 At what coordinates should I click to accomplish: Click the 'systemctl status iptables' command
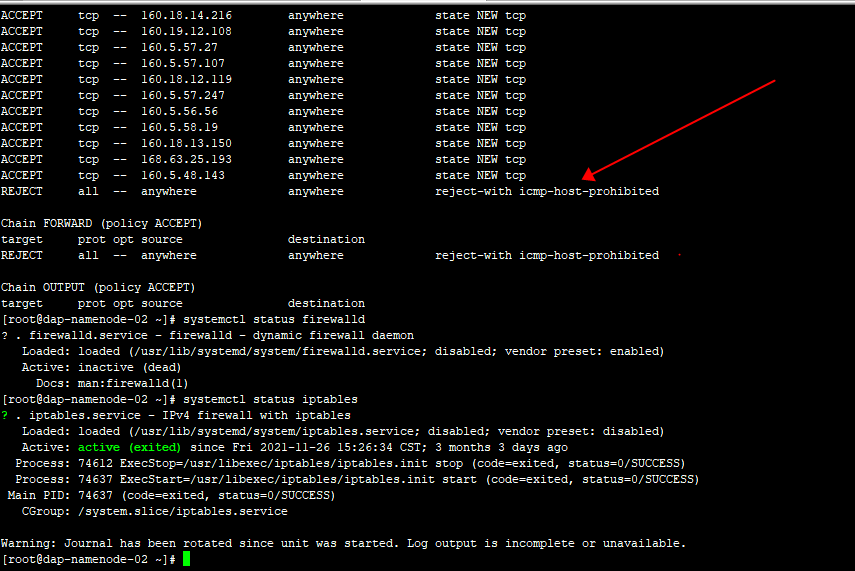tap(270, 399)
